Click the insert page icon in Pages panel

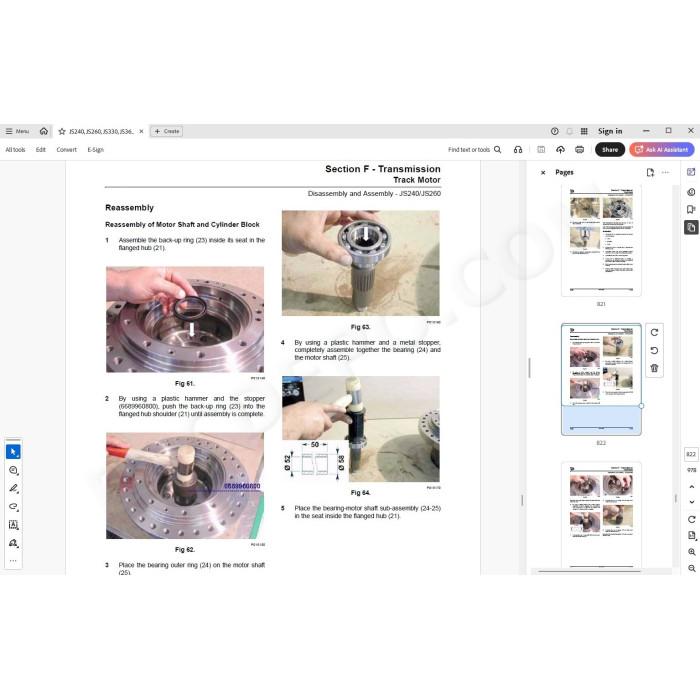coord(650,172)
